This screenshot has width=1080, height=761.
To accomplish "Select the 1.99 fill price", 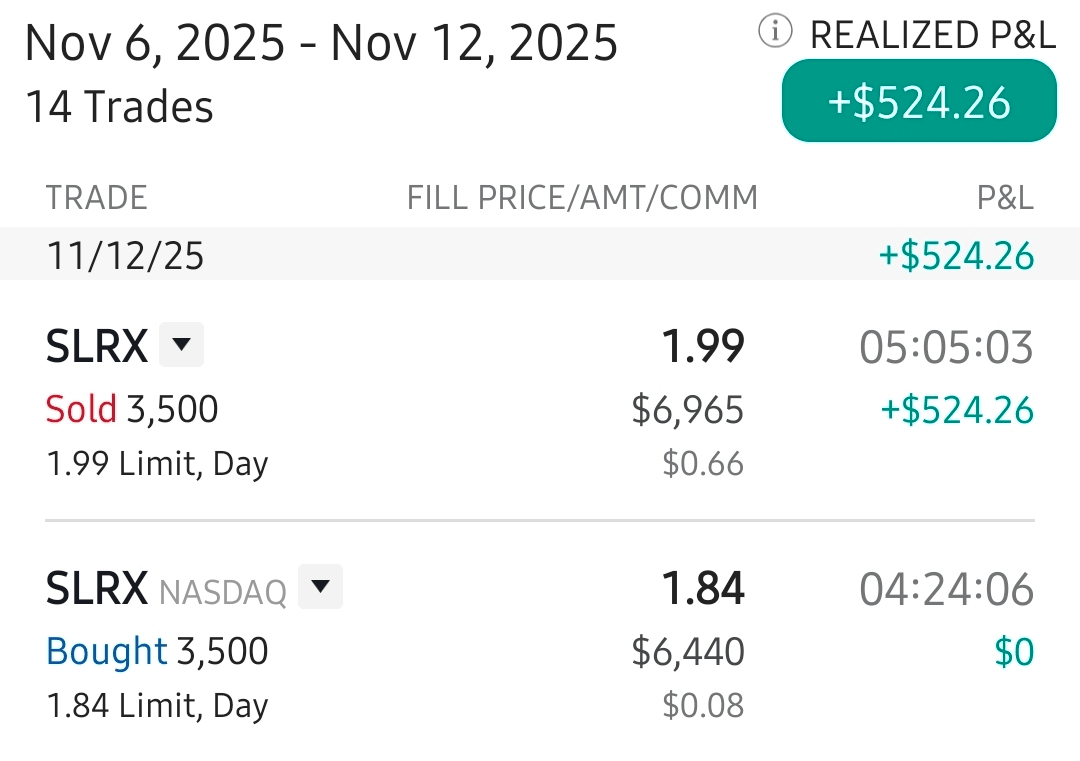I will coord(703,347).
